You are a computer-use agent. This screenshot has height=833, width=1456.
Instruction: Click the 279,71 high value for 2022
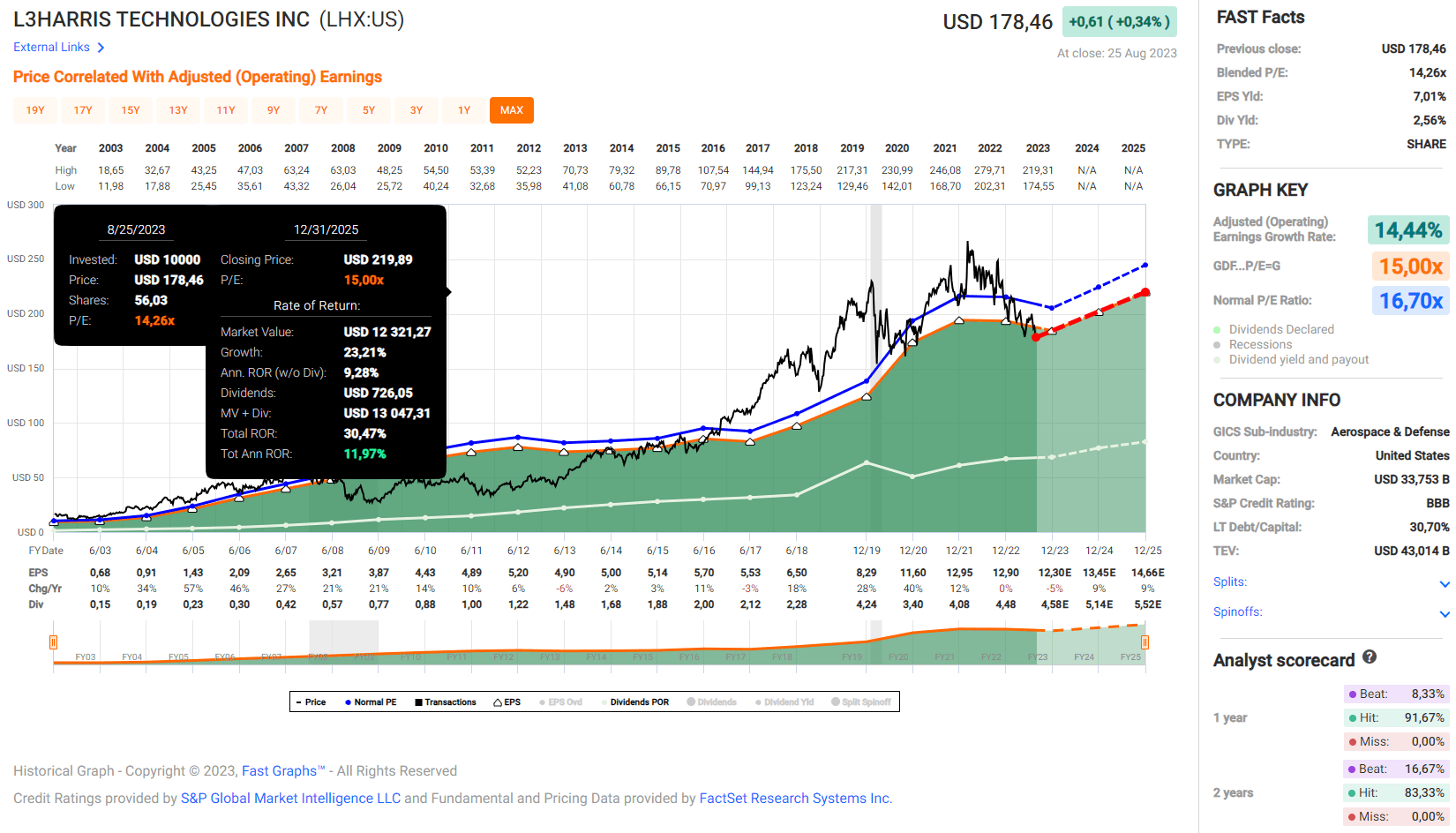click(990, 170)
